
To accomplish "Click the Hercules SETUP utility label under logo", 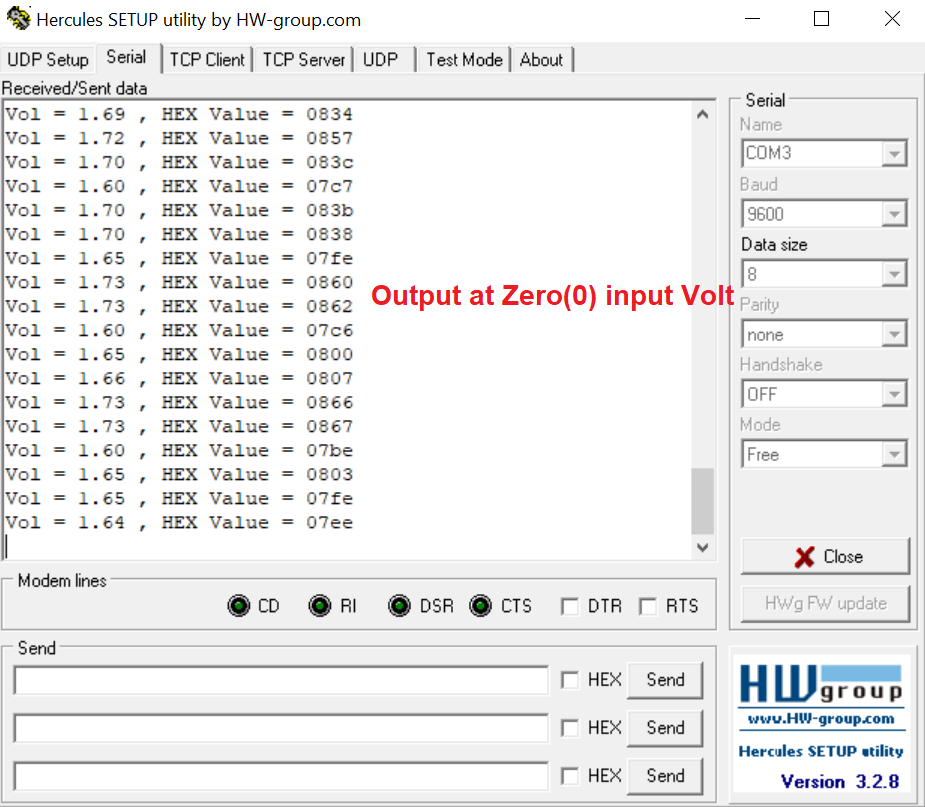I will (x=821, y=751).
